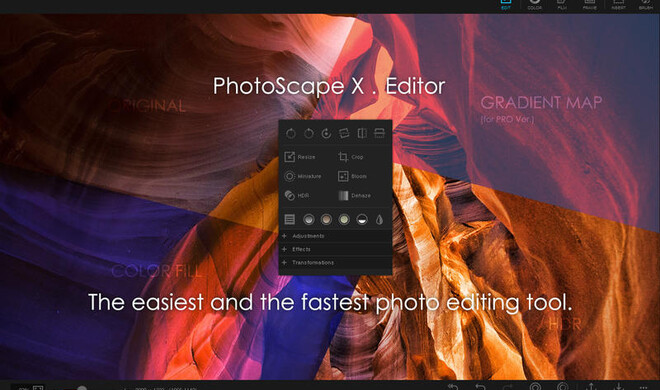The width and height of the screenshot is (660, 390).
Task: Click 'The easiest and the fastest photo editing tool.' text
Action: point(330,302)
